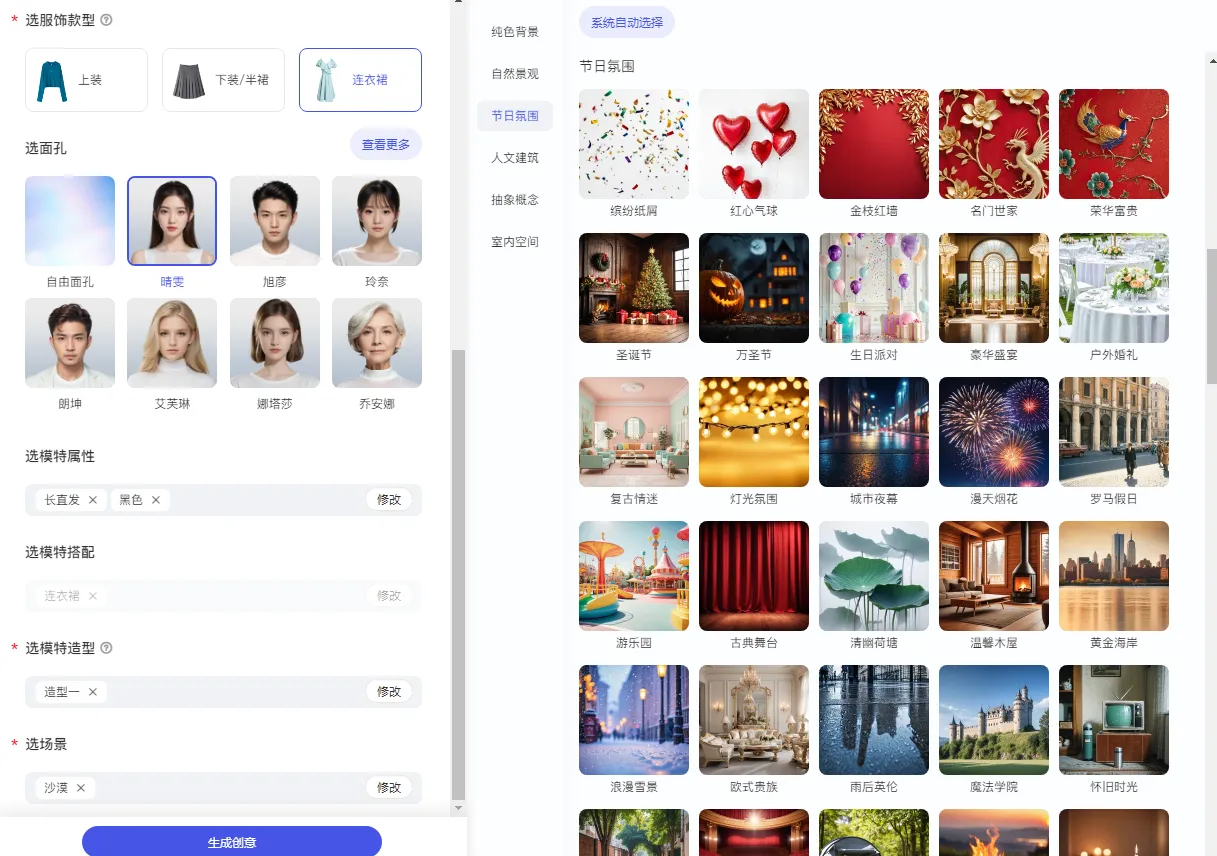Viewport: 1217px width, 856px height.
Task: Select the 金枝红墙 scene thumbnail
Action: [874, 144]
